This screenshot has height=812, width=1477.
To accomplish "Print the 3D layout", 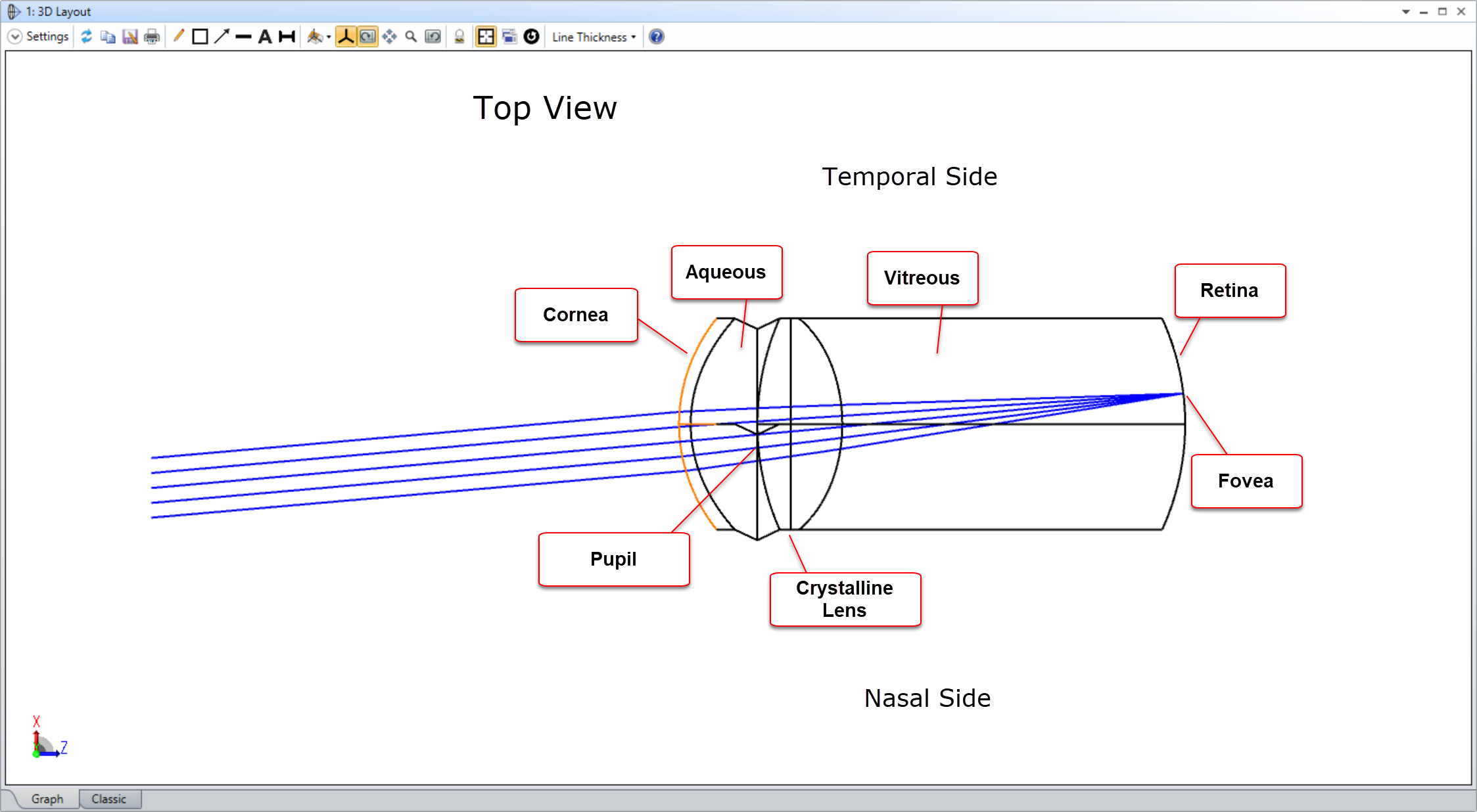I will pyautogui.click(x=152, y=37).
